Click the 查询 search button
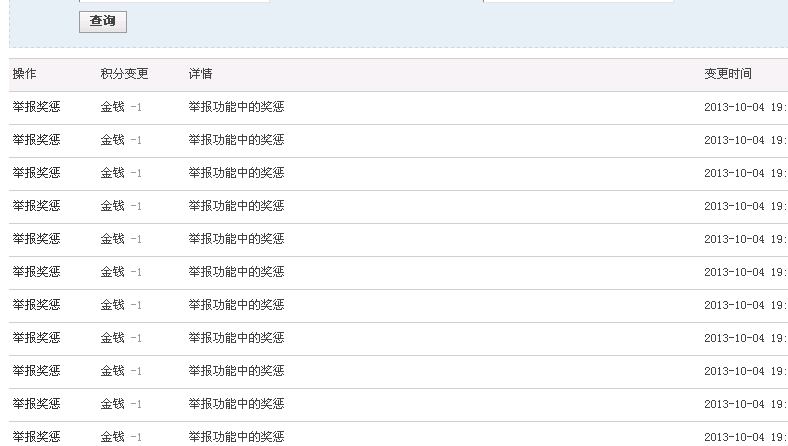 [103, 22]
